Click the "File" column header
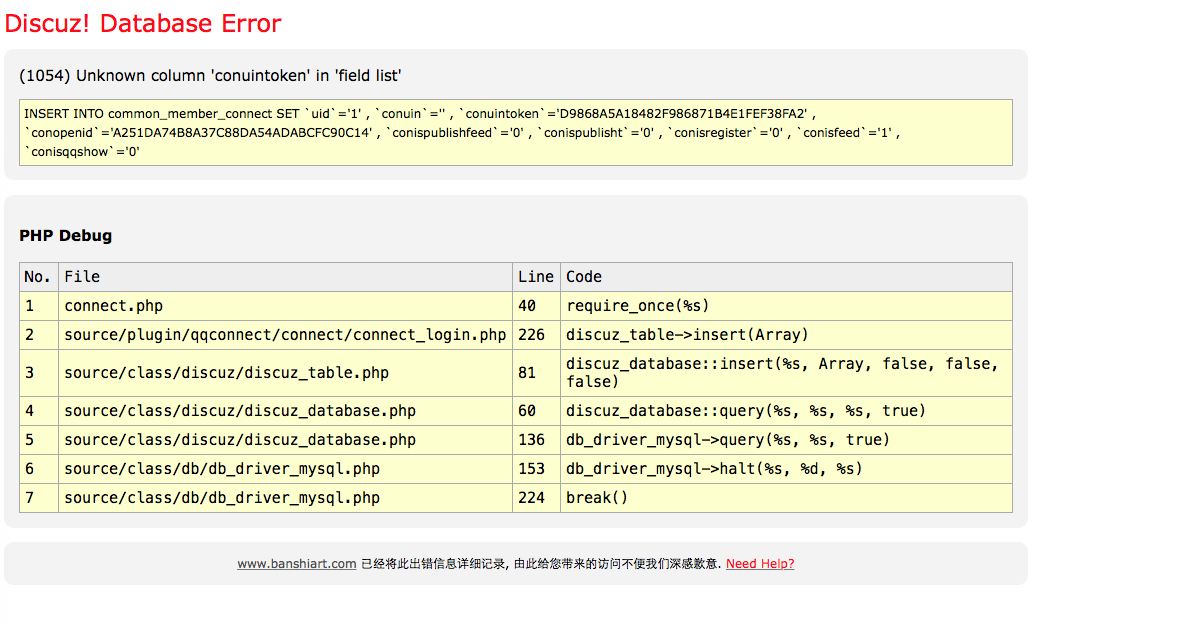This screenshot has height=622, width=1190. [x=82, y=277]
